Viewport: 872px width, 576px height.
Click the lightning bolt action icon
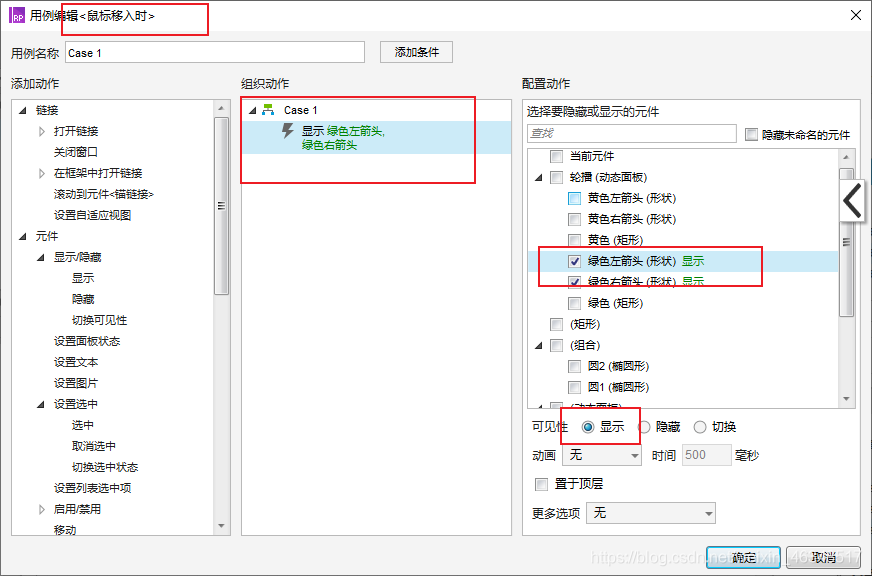pos(288,131)
